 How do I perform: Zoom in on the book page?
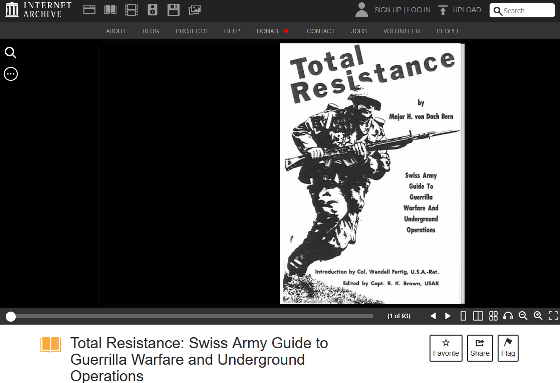pyautogui.click(x=538, y=315)
